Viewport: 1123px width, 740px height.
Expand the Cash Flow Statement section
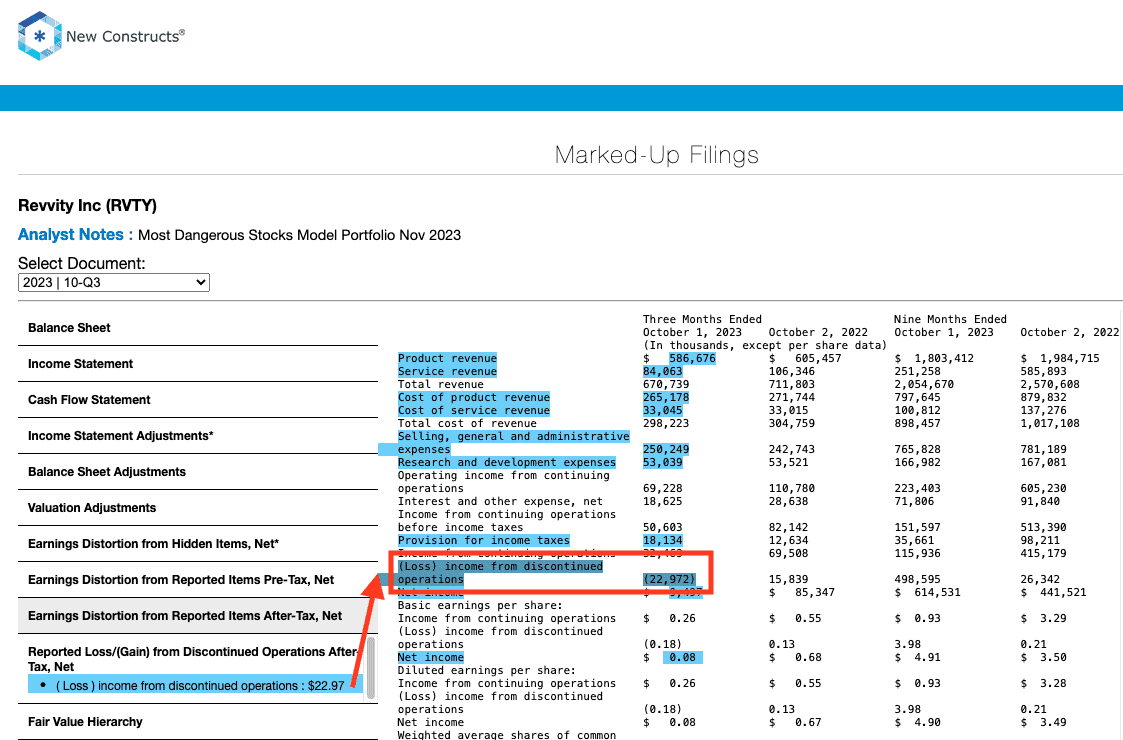coord(198,400)
